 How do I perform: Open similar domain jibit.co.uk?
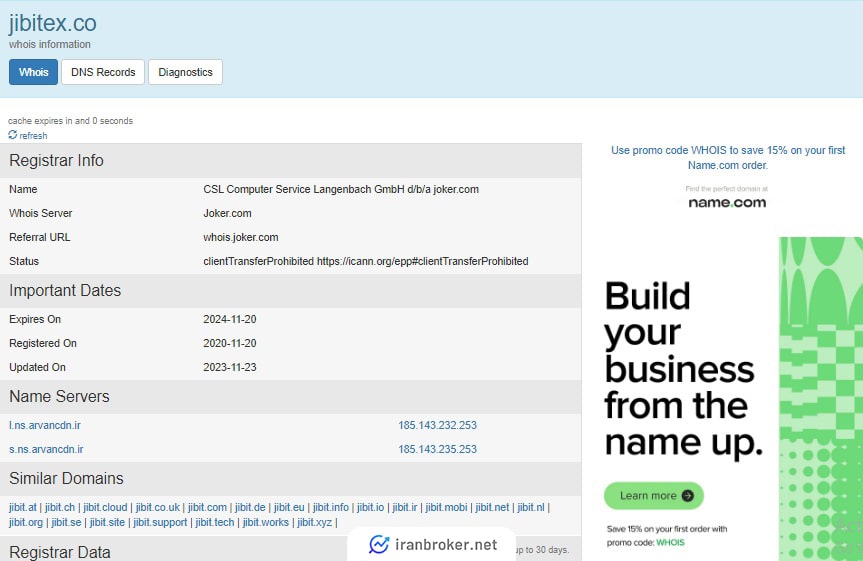pyautogui.click(x=157, y=507)
